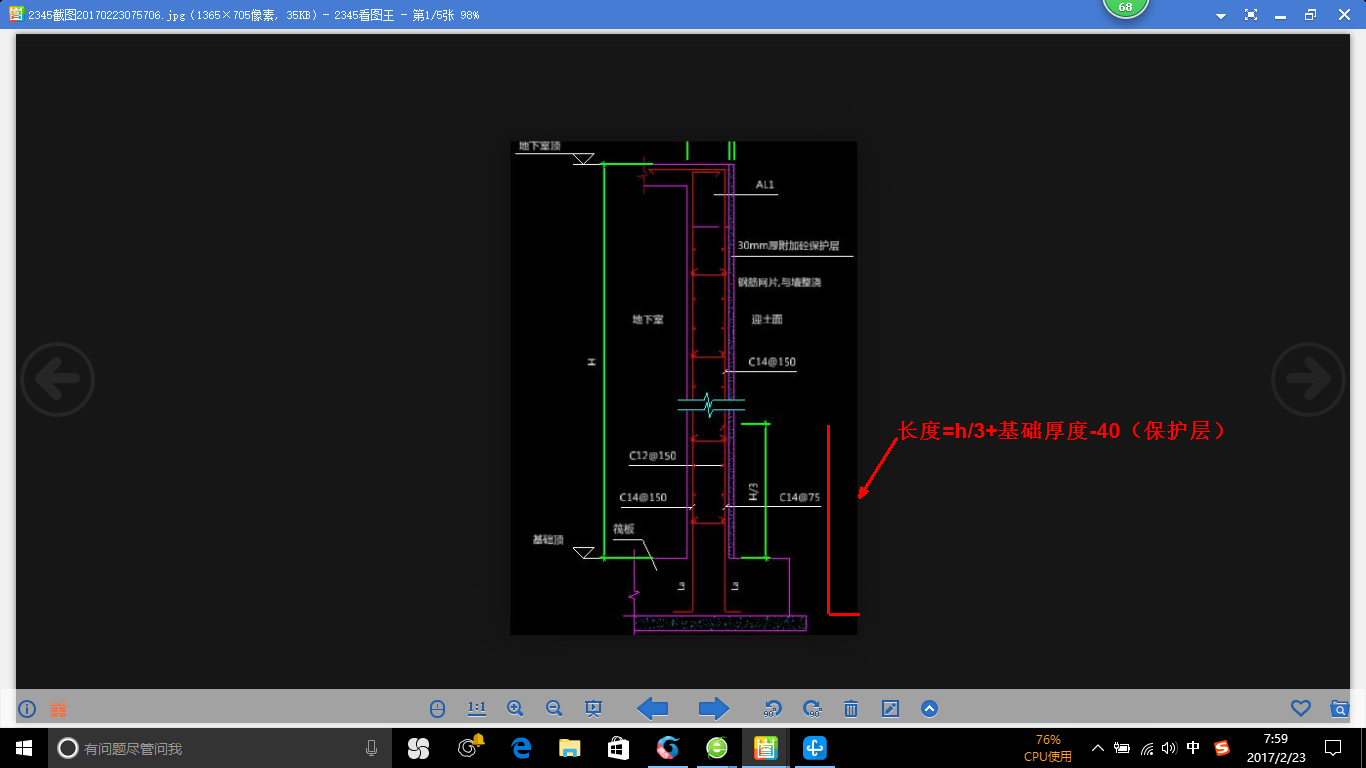1366x768 pixels.
Task: Open the four-leaf fan app on the taskbar
Action: (418, 748)
